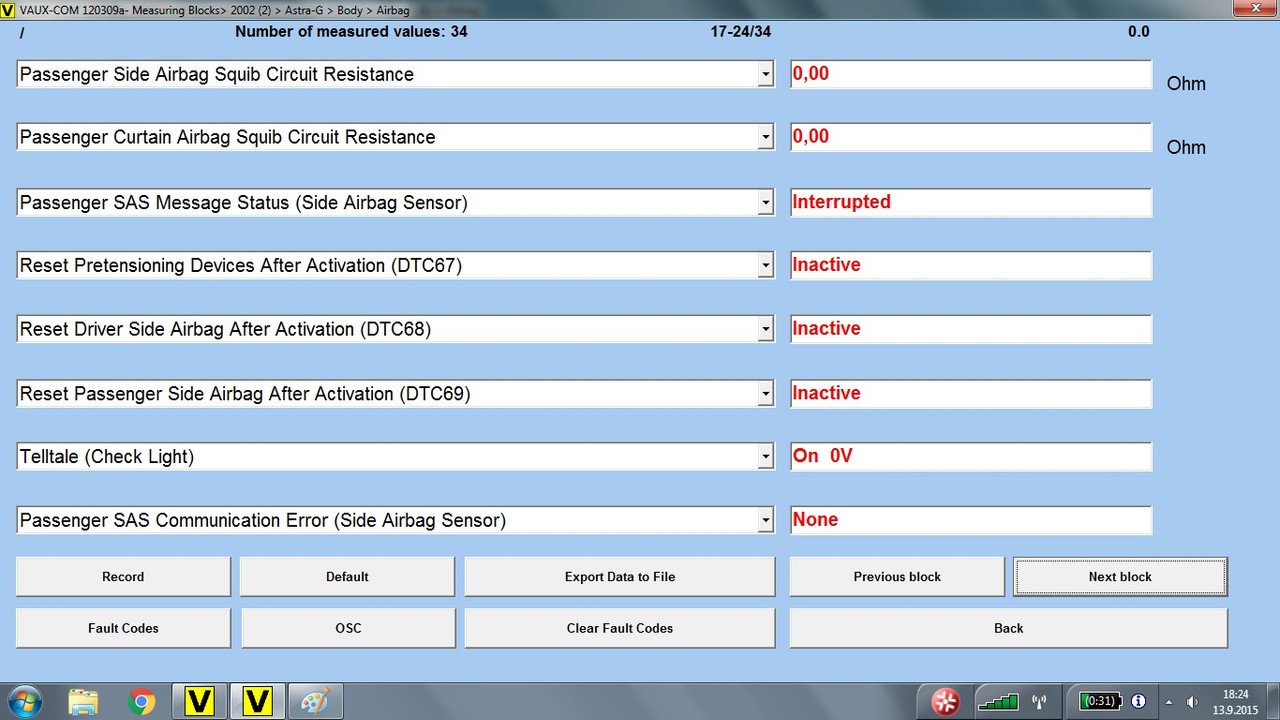Open Windows Explorer from the taskbar
The height and width of the screenshot is (720, 1280).
[x=83, y=702]
